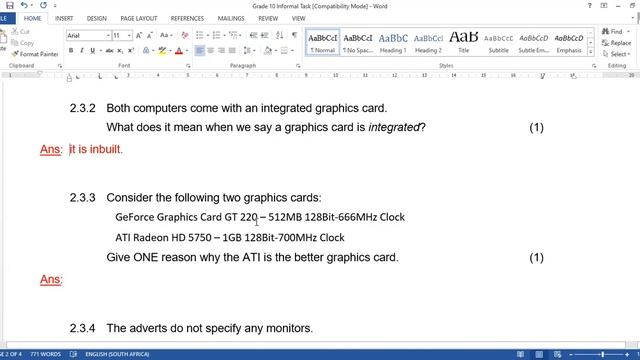Screen dimensions: 640x360
Task: Redo action in Quick Access toolbar
Action: [x=43, y=5]
